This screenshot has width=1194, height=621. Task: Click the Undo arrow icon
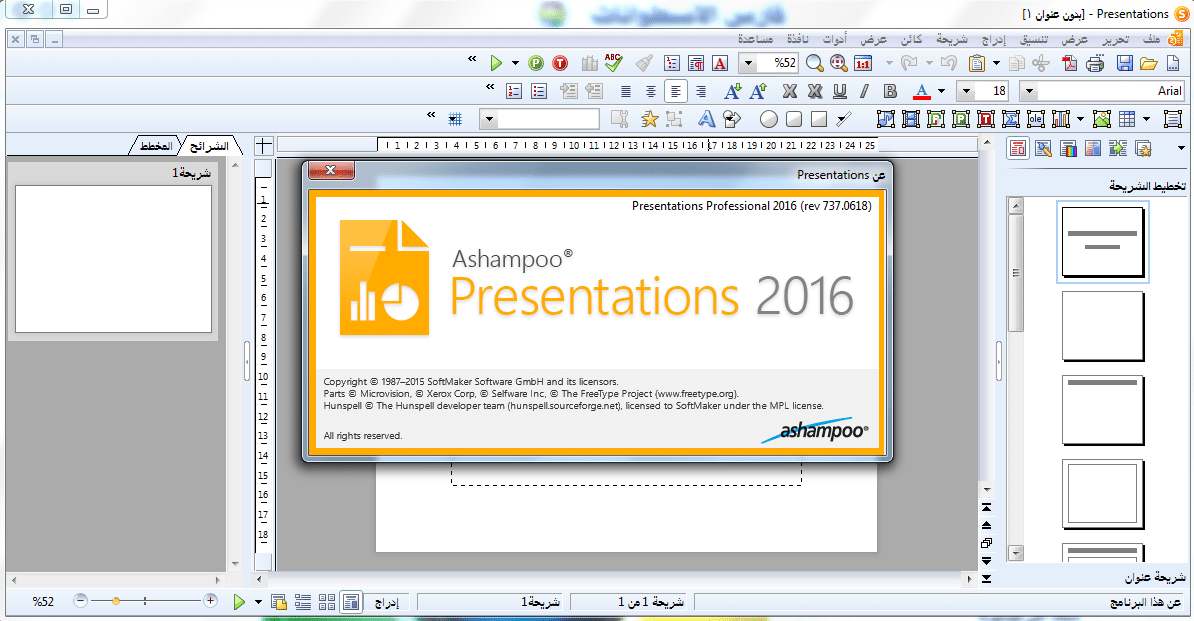point(948,63)
